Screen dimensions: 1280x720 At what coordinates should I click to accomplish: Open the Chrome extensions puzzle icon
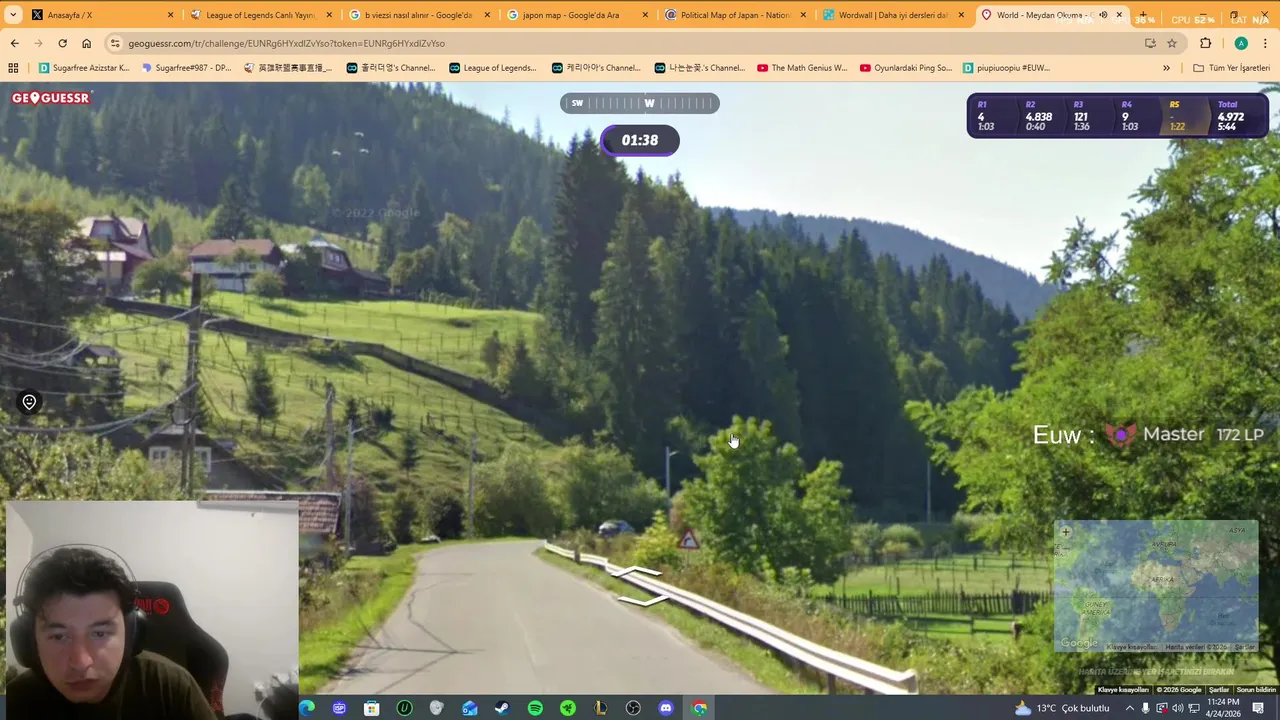[x=1205, y=43]
